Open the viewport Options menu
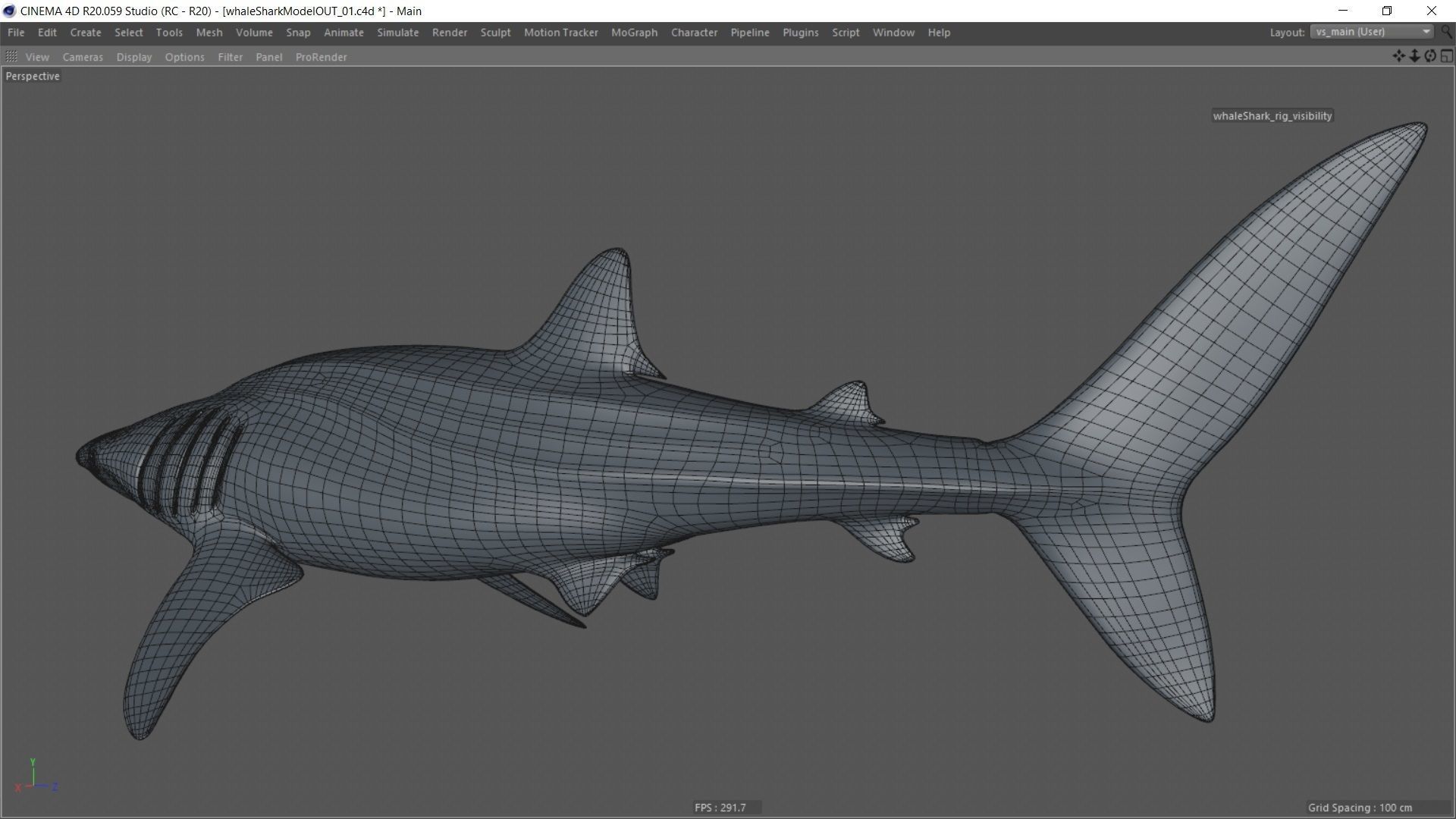Image resolution: width=1456 pixels, height=819 pixels. pos(184,57)
